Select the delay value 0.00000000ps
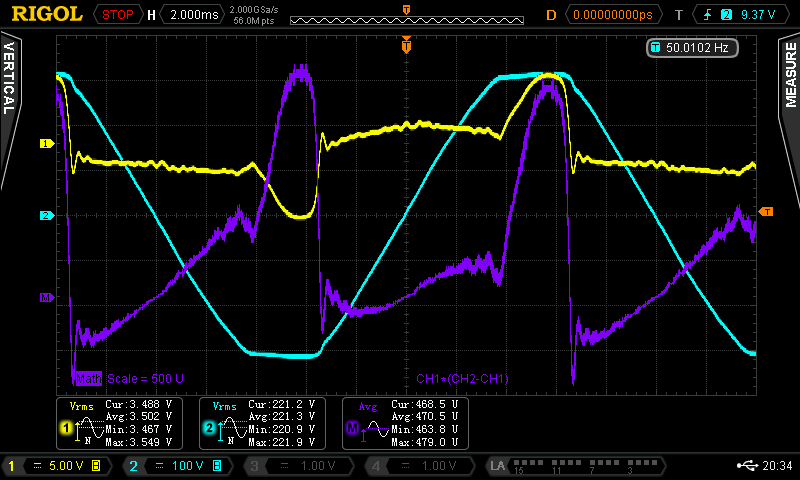This screenshot has height=480, width=800. [613, 15]
